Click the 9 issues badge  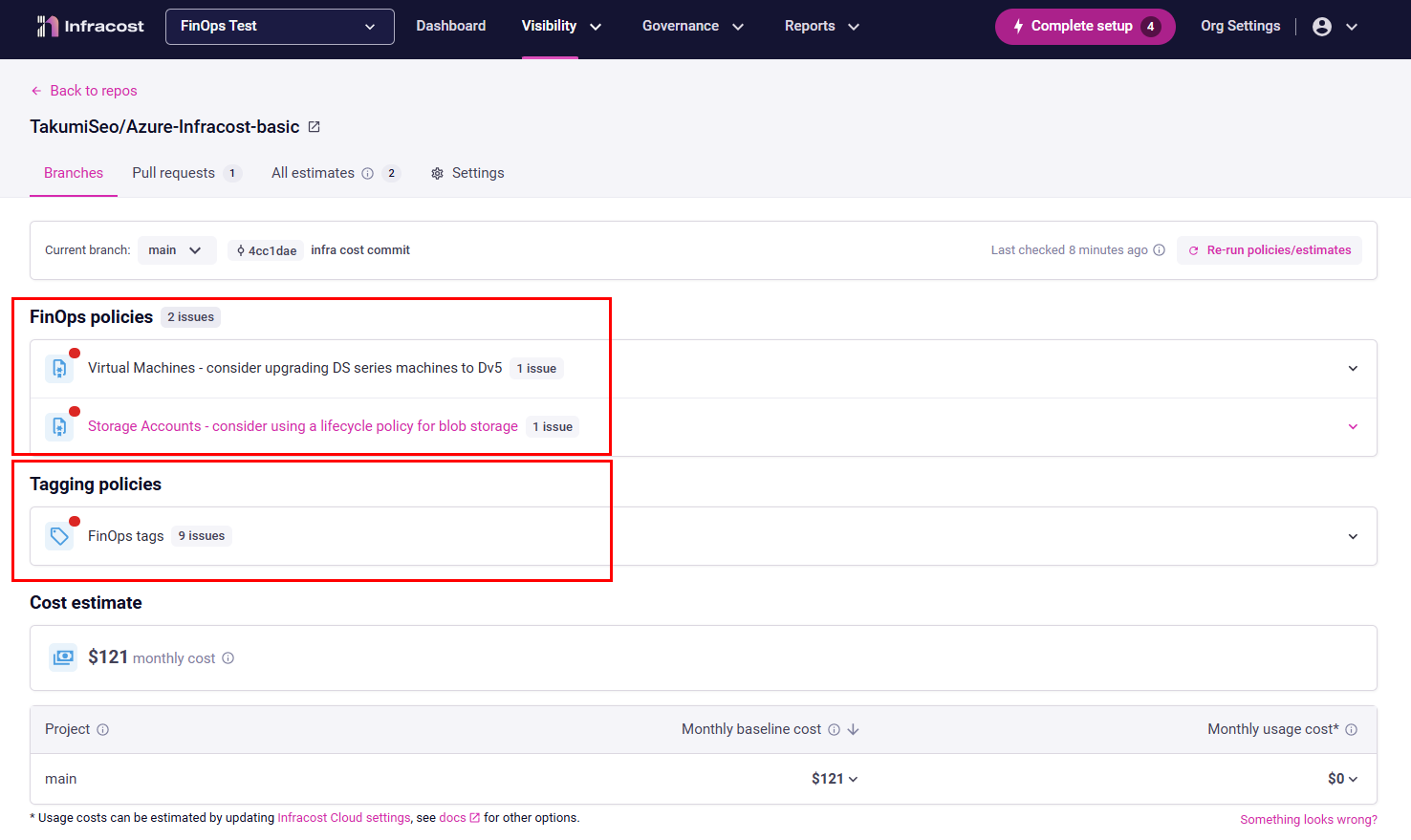[202, 536]
